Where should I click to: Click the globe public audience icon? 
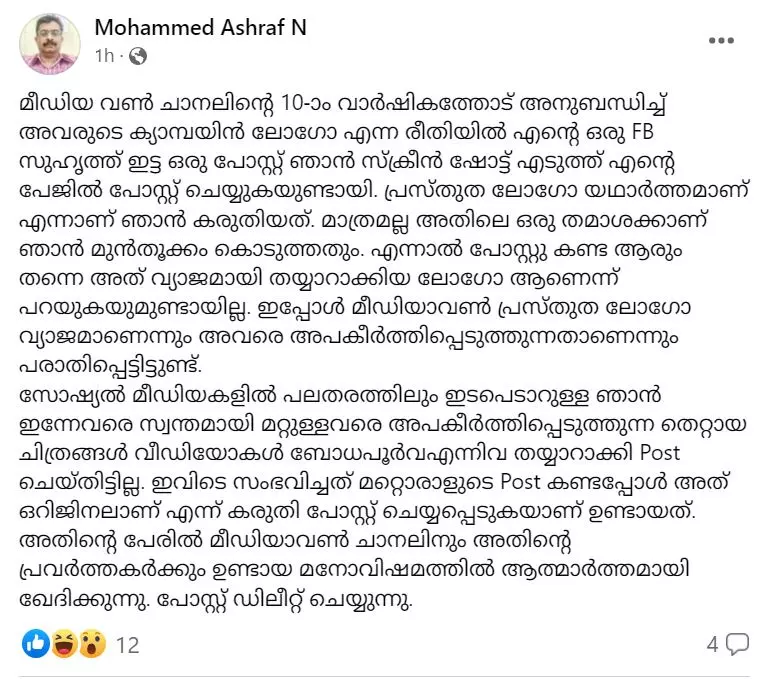(138, 56)
